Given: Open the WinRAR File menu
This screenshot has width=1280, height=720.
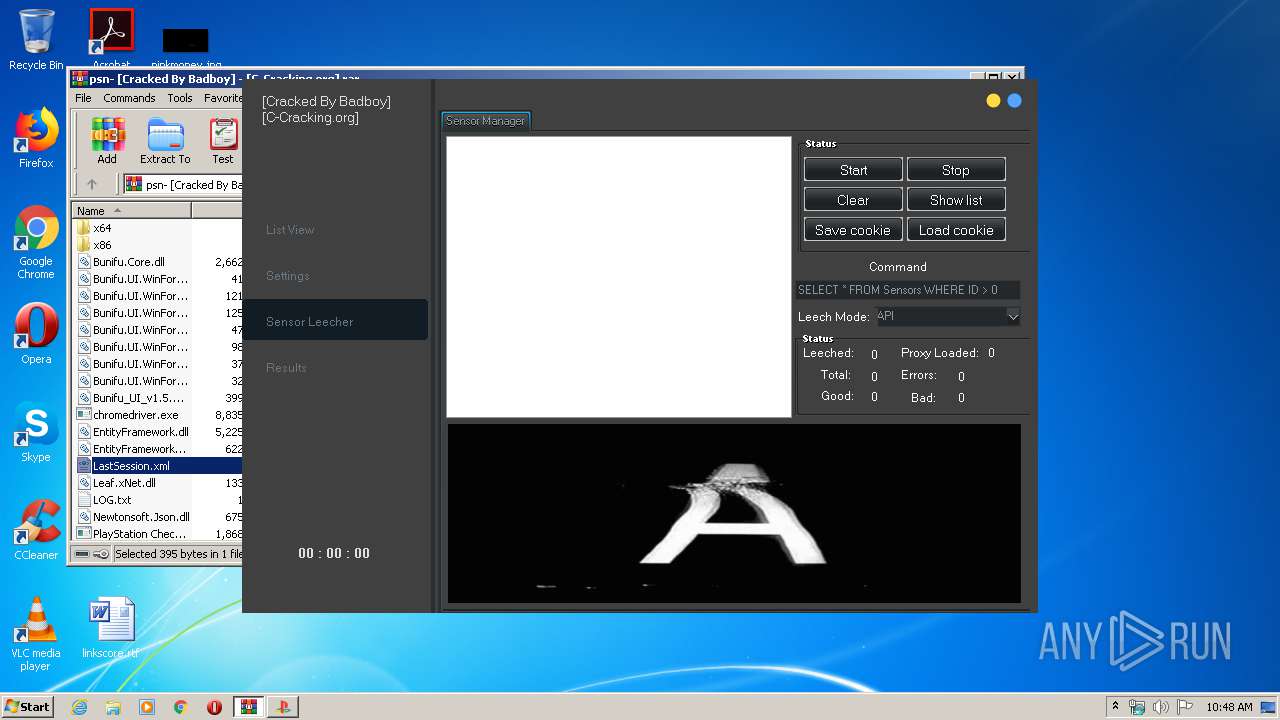Looking at the screenshot, I should pos(83,98).
